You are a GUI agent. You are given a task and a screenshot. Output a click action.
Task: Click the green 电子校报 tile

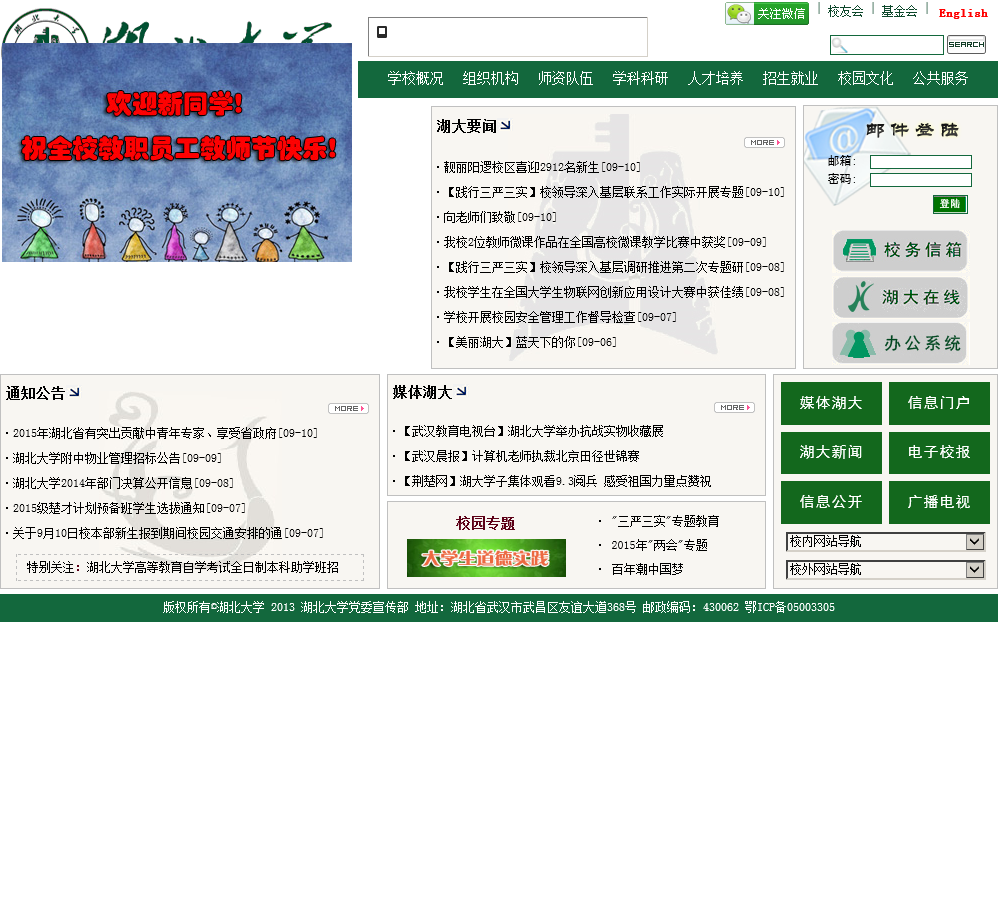pos(939,453)
